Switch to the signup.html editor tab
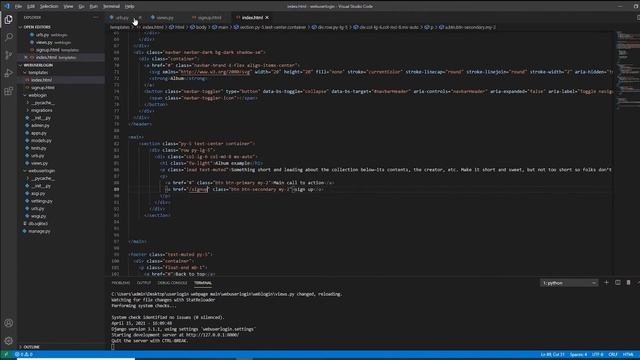Viewport: 640px width, 360px height. tap(209, 18)
